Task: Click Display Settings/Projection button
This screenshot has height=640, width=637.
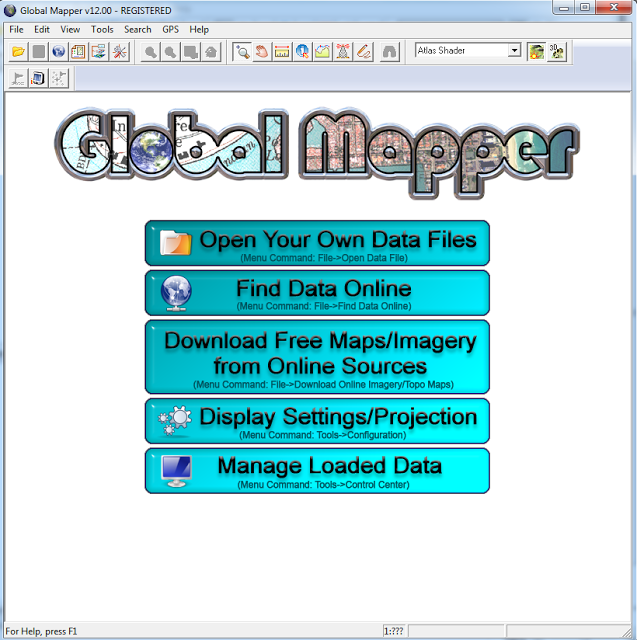Action: 317,421
